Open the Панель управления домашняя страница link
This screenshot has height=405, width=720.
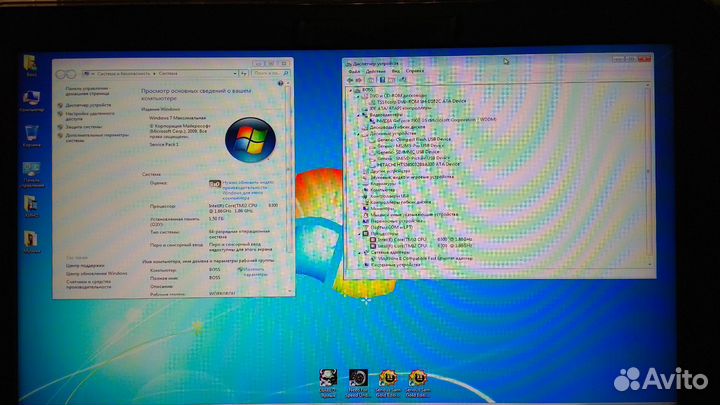pyautogui.click(x=87, y=91)
